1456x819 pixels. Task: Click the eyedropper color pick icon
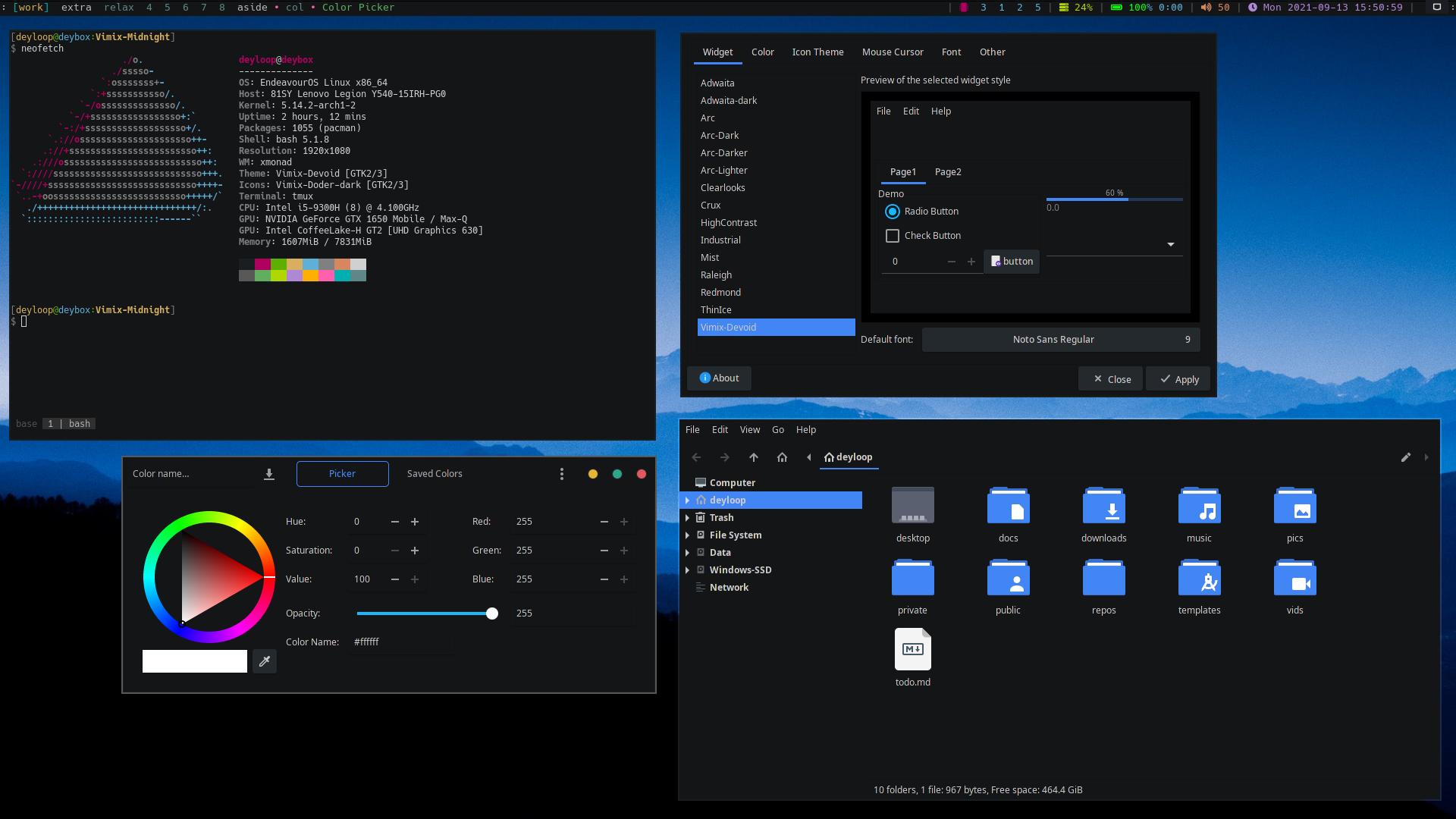[x=265, y=661]
